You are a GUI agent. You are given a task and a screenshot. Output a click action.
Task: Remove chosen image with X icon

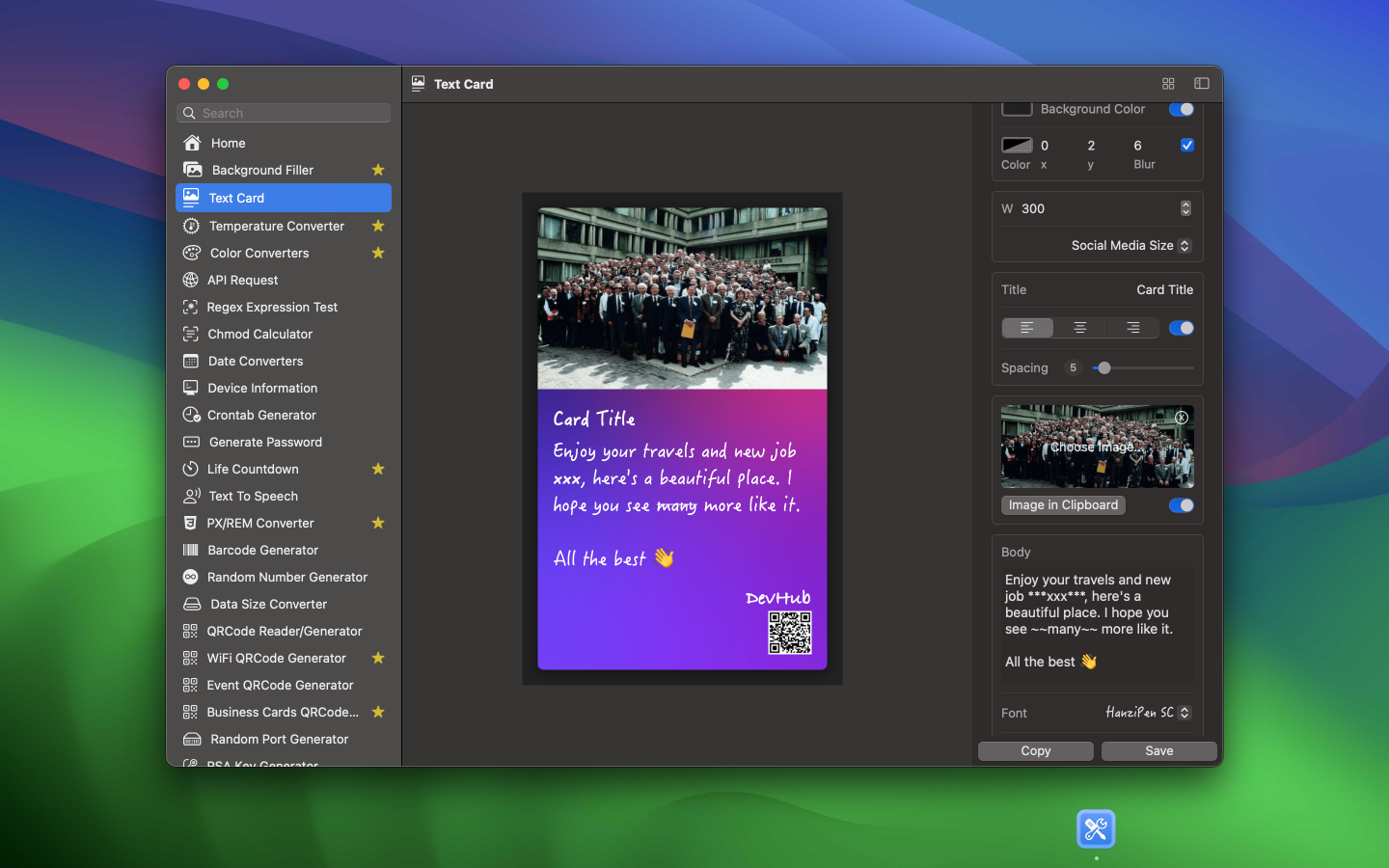coord(1182,418)
